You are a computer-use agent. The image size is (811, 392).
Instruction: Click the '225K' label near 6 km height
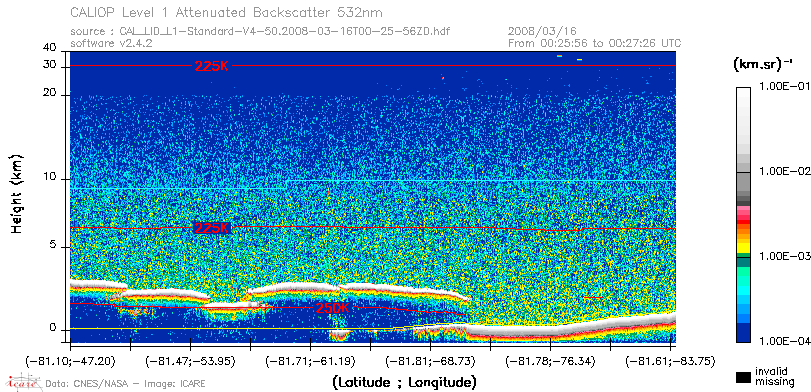pos(211,228)
